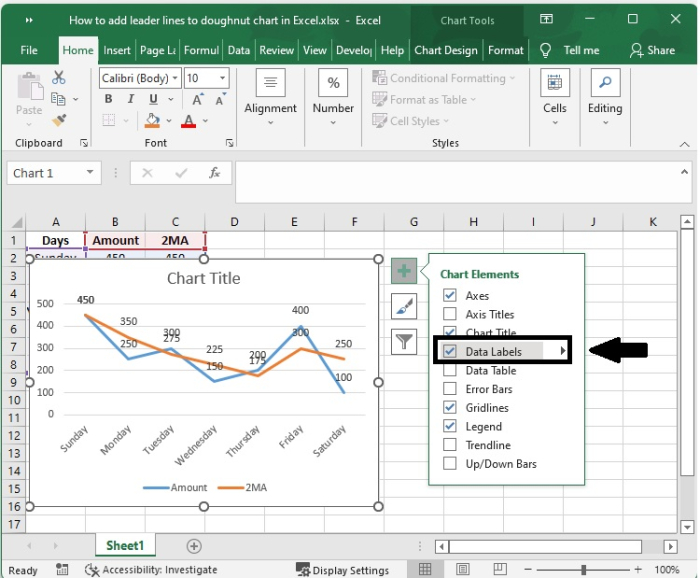Toggle Underline formatting
The image size is (700, 578).
pyautogui.click(x=153, y=99)
